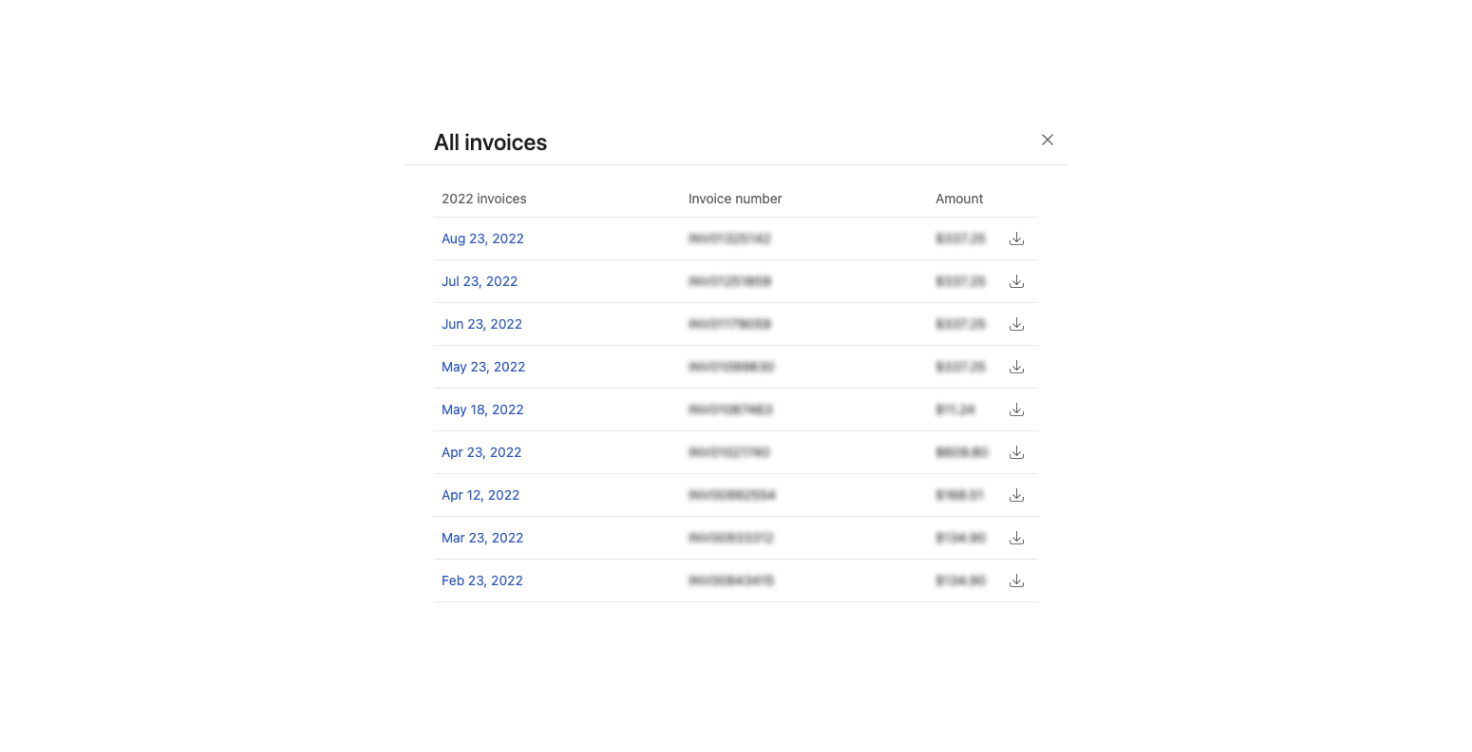Image resolution: width=1472 pixels, height=752 pixels.
Task: Open the Mar 23, 2022 invoice link
Action: [482, 538]
